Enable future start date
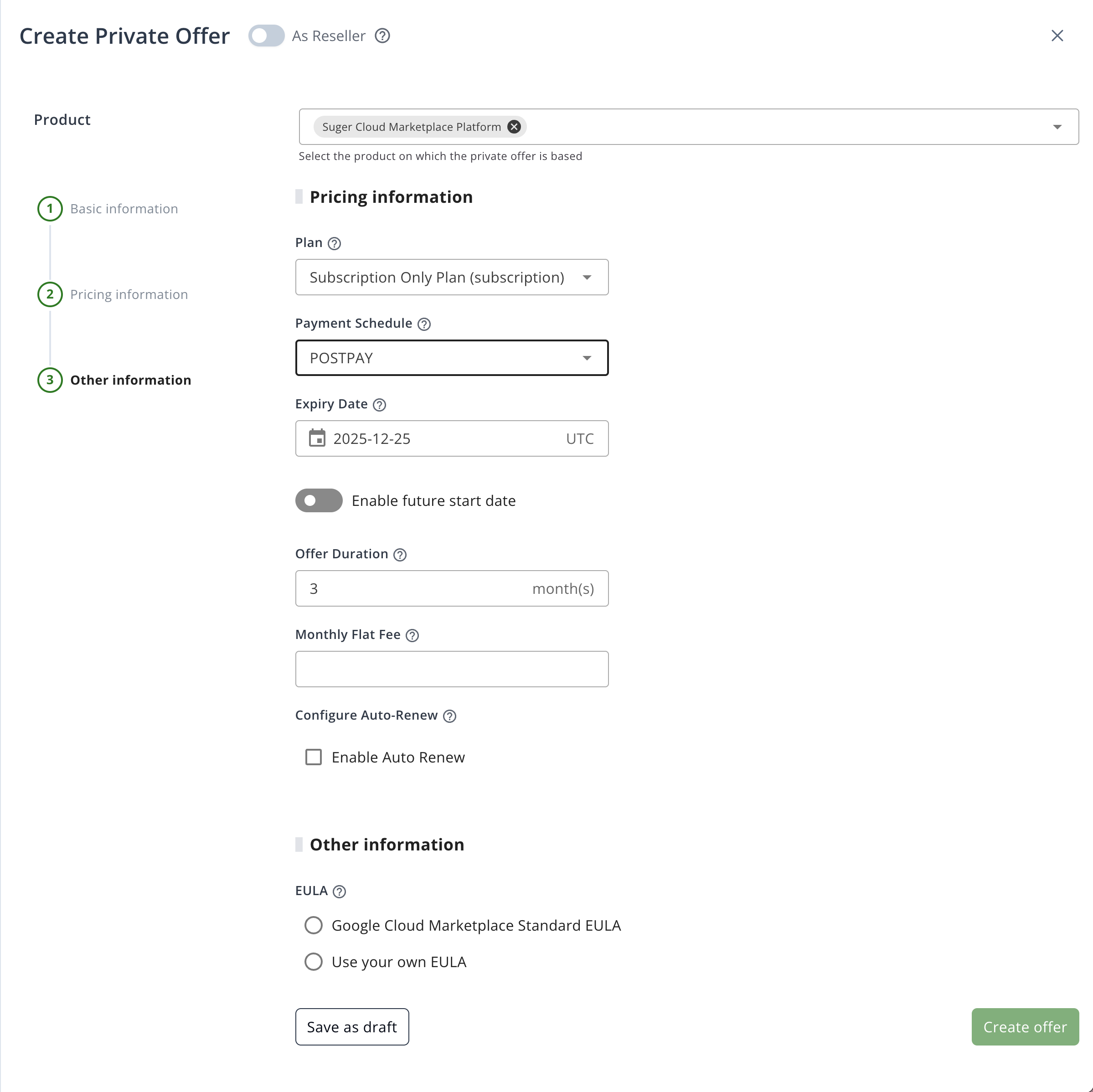1093x1092 pixels. (x=319, y=500)
